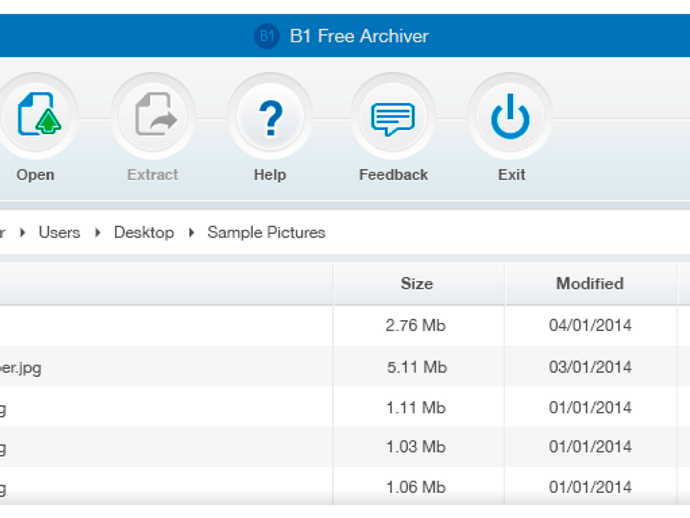Viewport: 690px width, 518px height.
Task: Expand the arrow before Desktop breadcrumb
Action: tap(98, 232)
